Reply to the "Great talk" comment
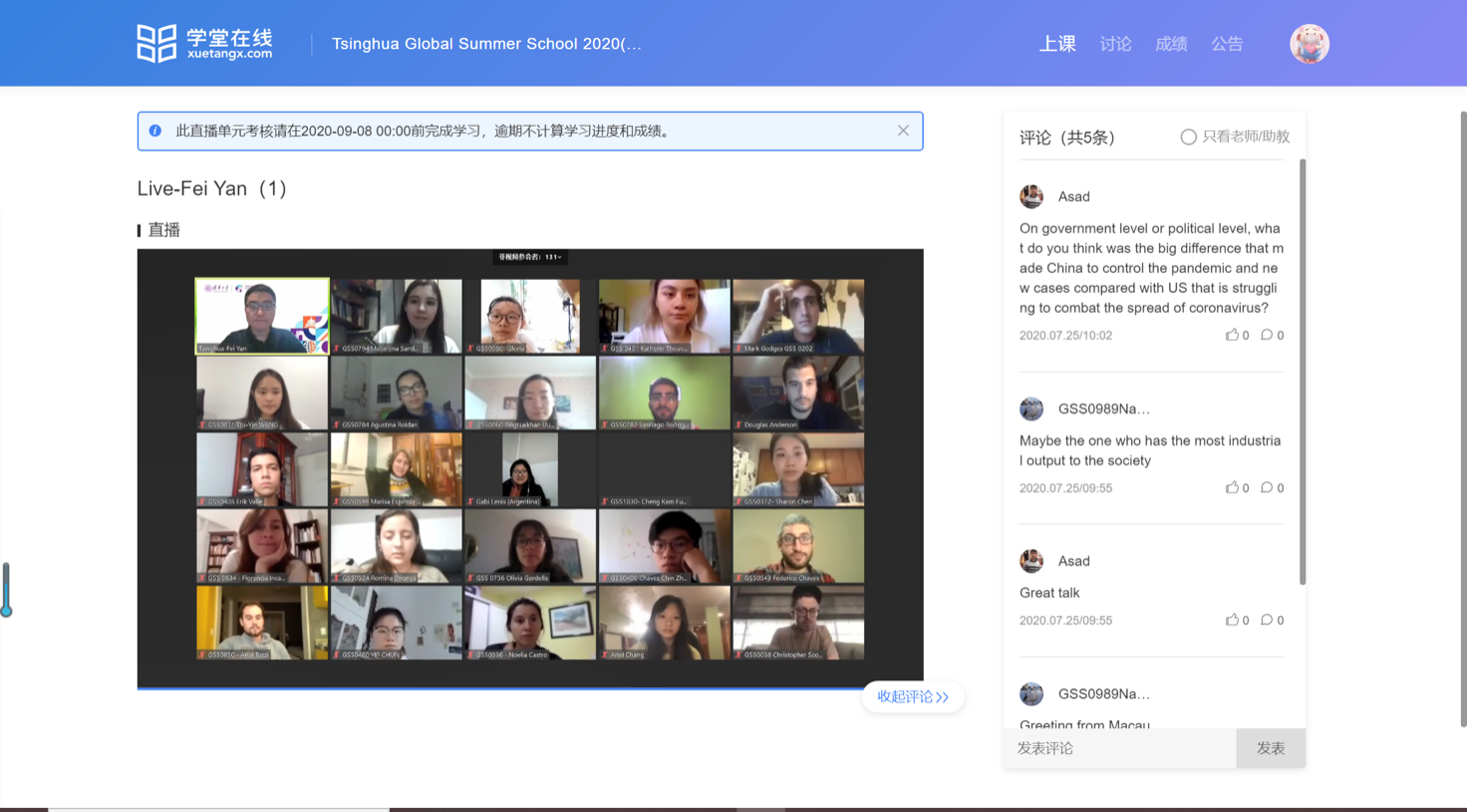Image resolution: width=1467 pixels, height=812 pixels. point(1267,620)
